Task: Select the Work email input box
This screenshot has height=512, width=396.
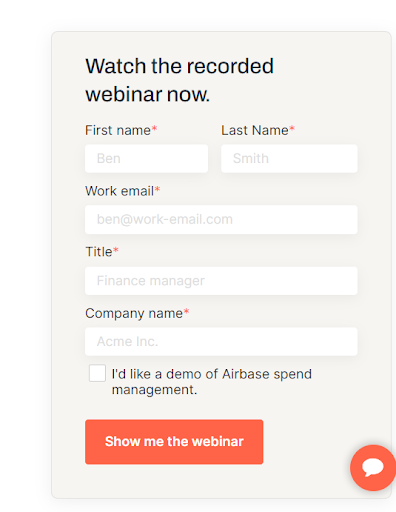Action: pyautogui.click(x=221, y=219)
